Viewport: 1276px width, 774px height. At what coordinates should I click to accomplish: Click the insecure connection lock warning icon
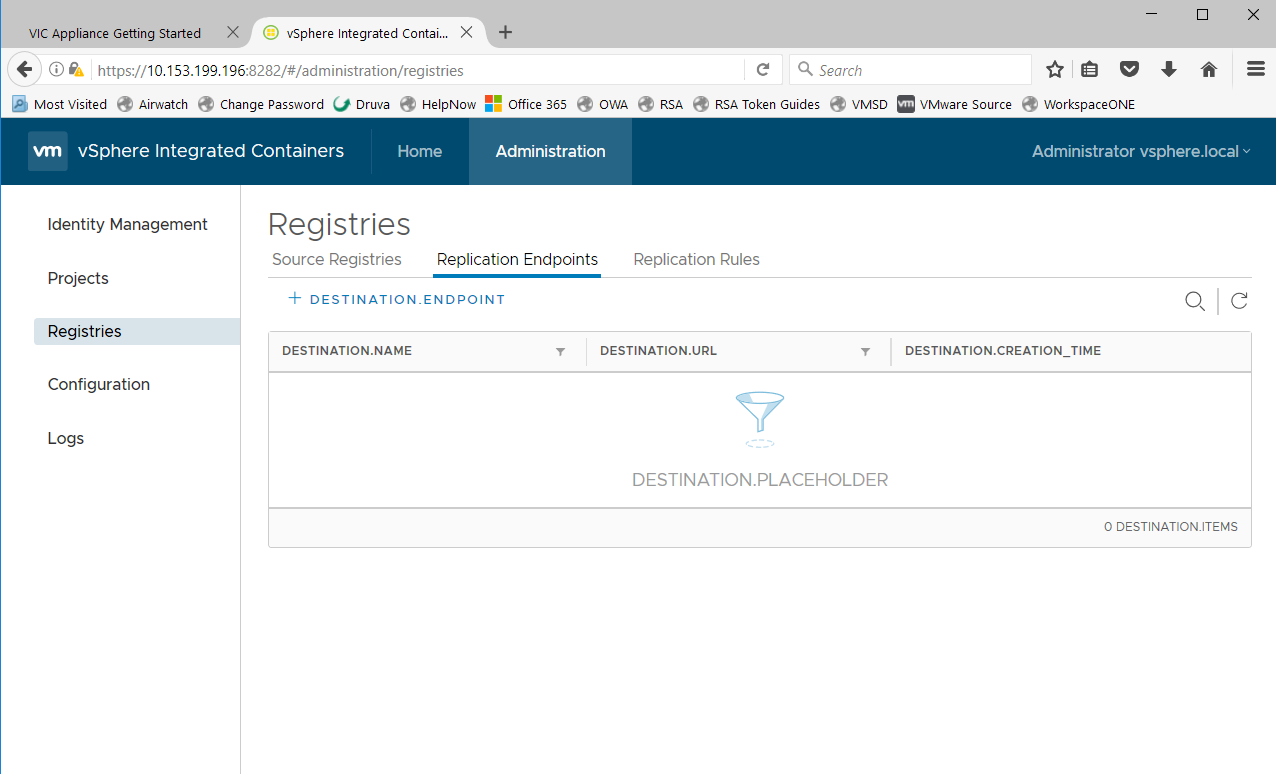[76, 70]
